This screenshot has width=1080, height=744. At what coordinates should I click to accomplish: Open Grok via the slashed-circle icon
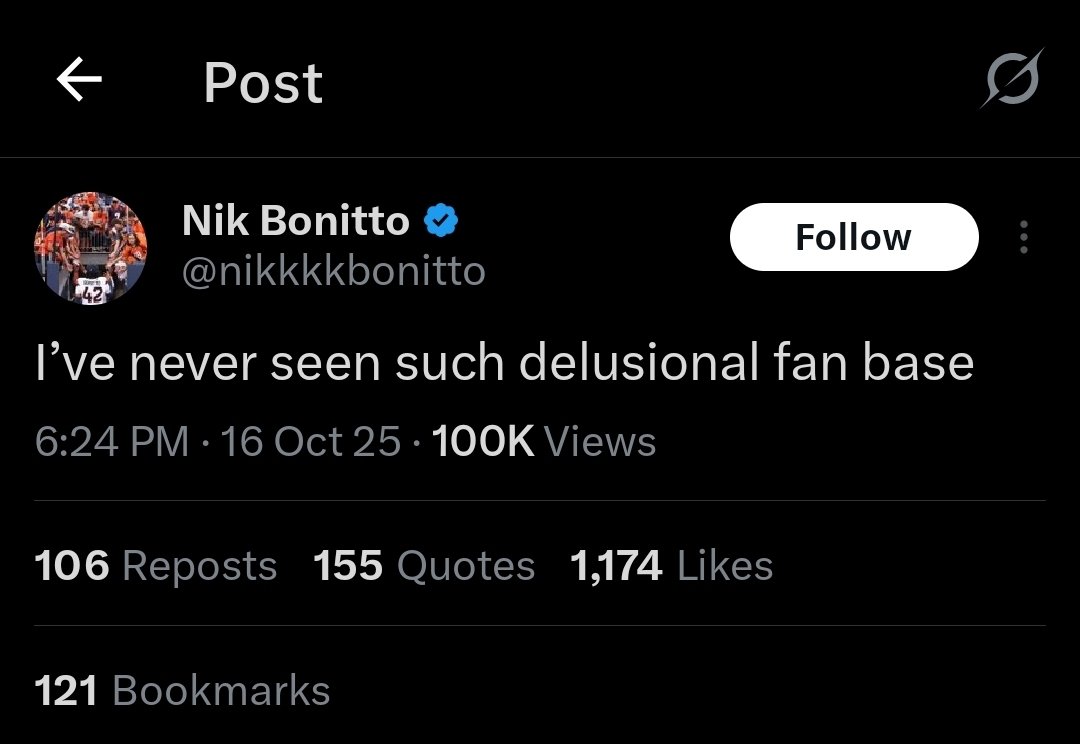[1010, 78]
